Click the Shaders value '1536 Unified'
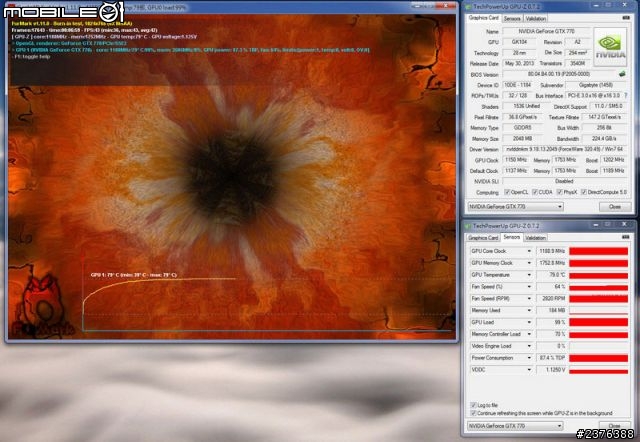 pos(525,106)
